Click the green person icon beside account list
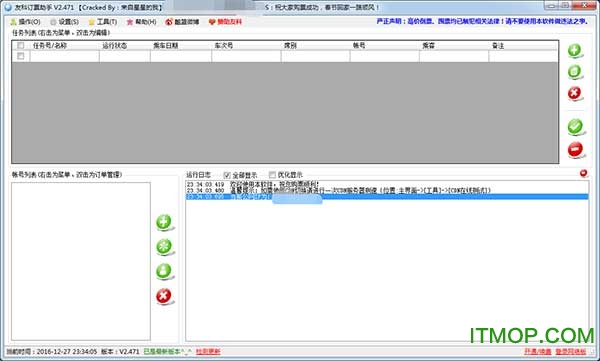This screenshot has width=600, height=361. [164, 271]
